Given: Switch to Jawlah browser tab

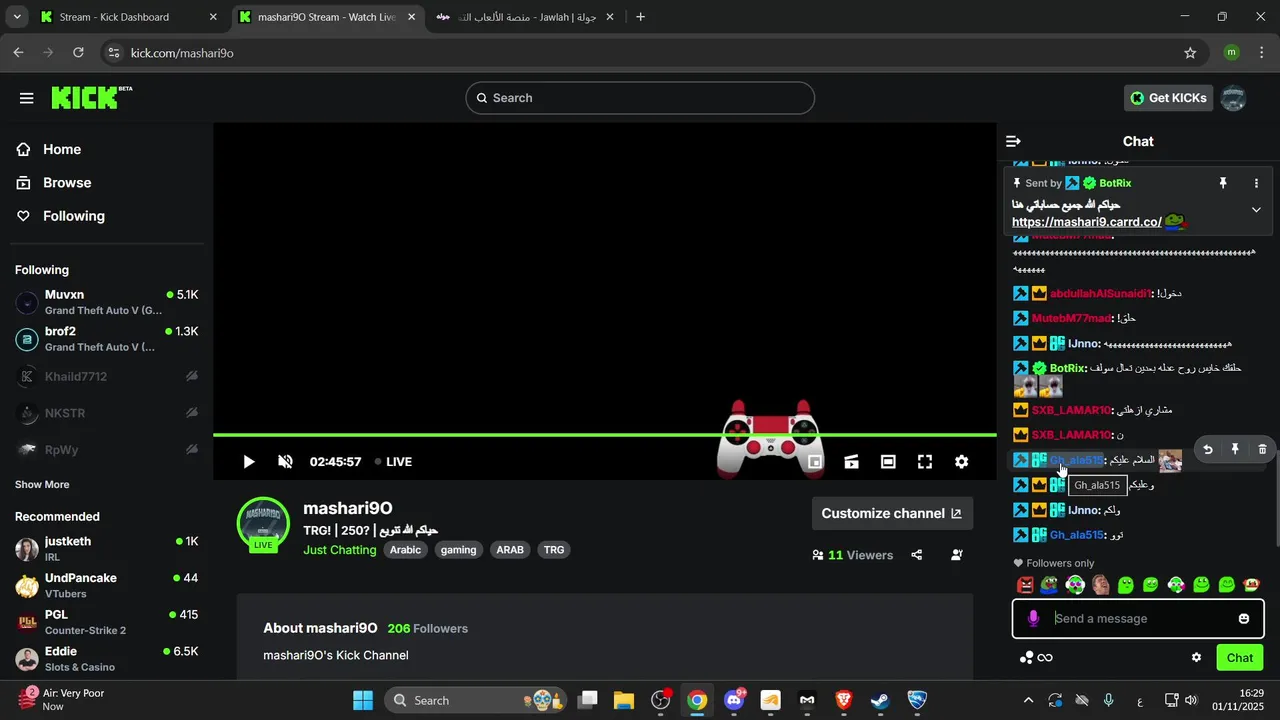Looking at the screenshot, I should pyautogui.click(x=526, y=17).
